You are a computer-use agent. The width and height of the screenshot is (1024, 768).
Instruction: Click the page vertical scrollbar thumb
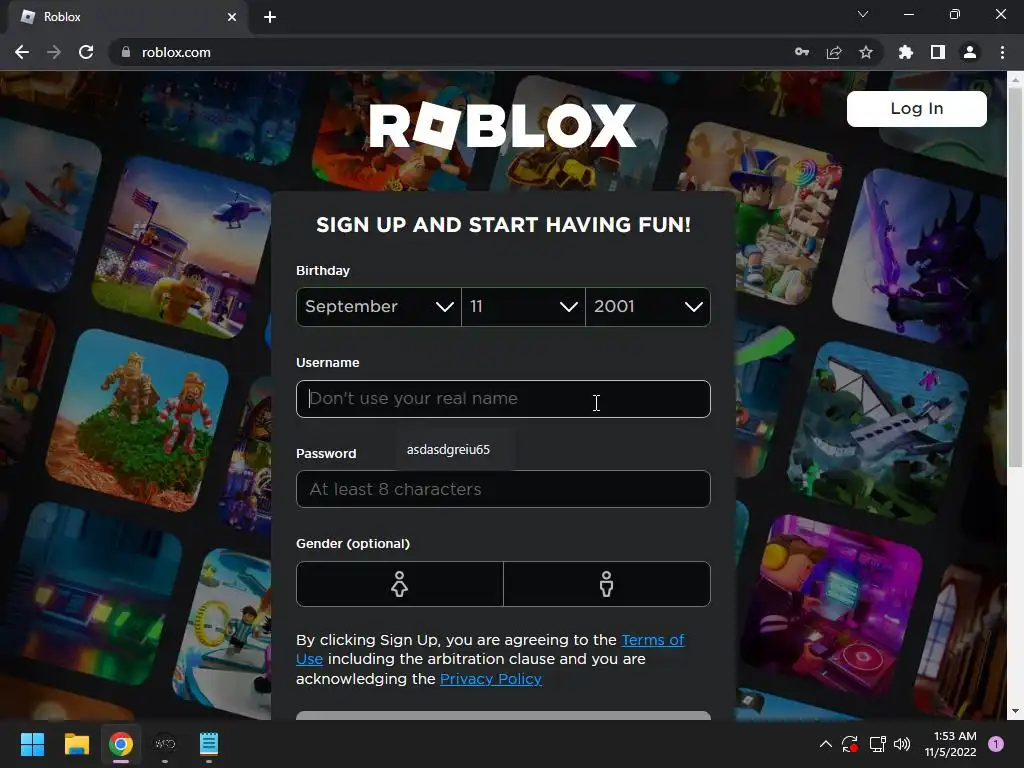1015,278
